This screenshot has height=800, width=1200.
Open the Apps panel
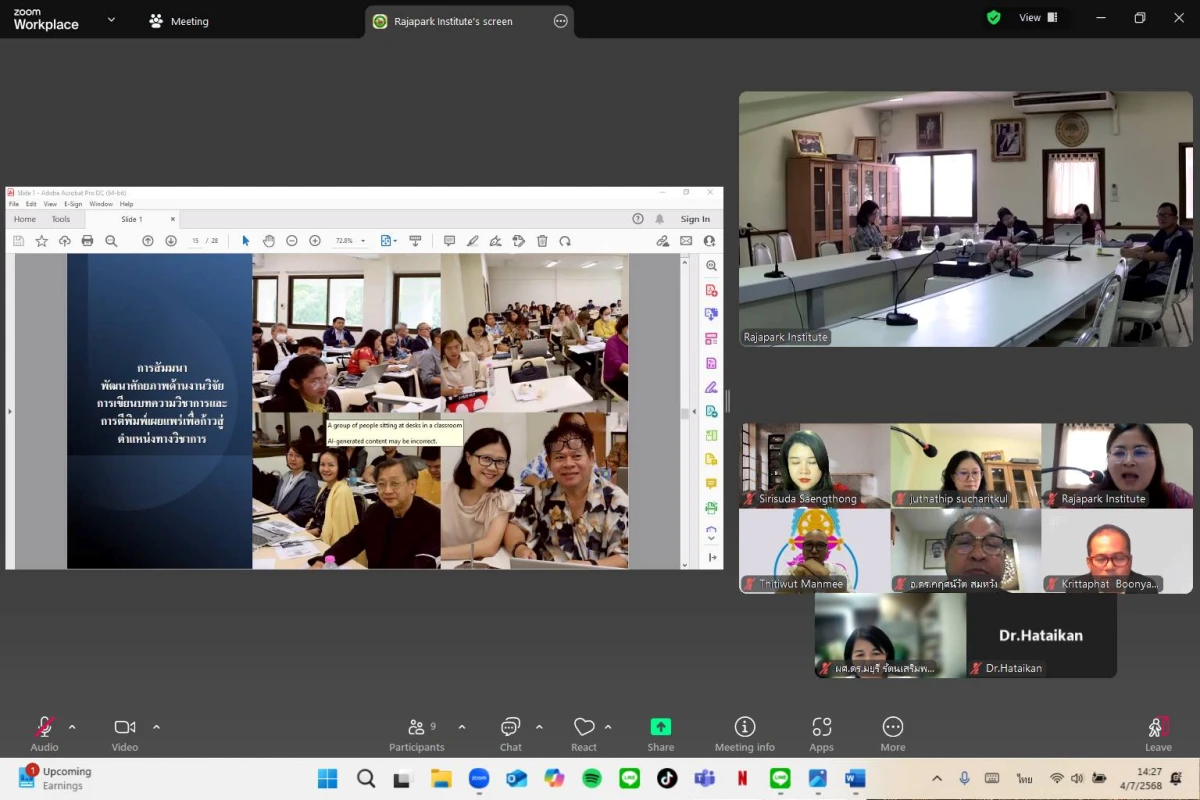[821, 733]
